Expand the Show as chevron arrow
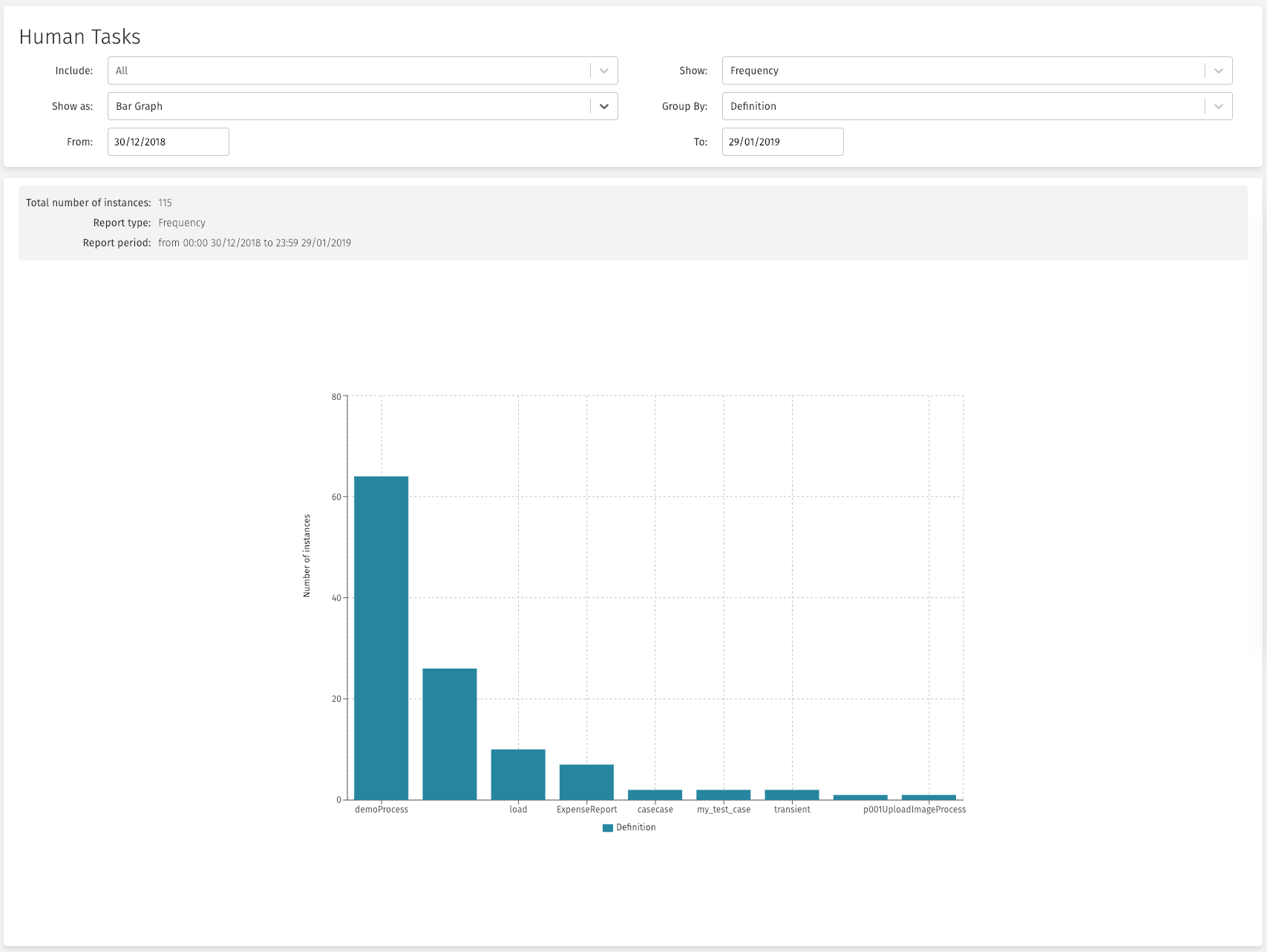 [x=604, y=106]
